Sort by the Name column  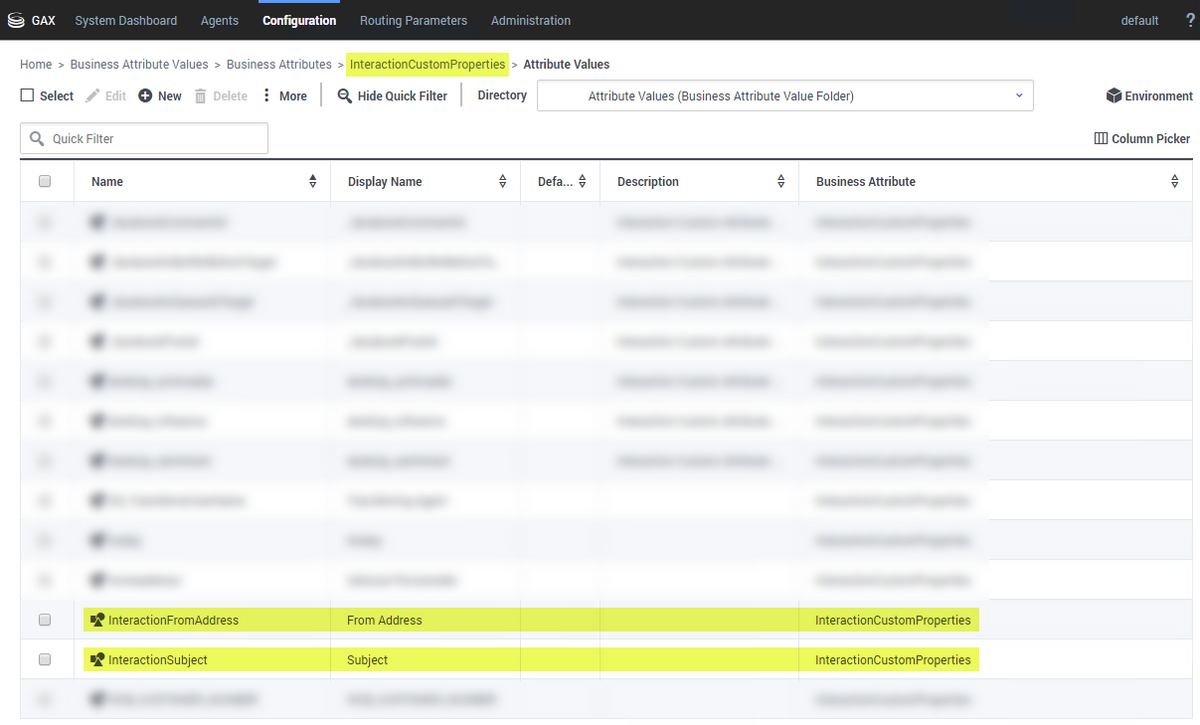click(x=313, y=182)
